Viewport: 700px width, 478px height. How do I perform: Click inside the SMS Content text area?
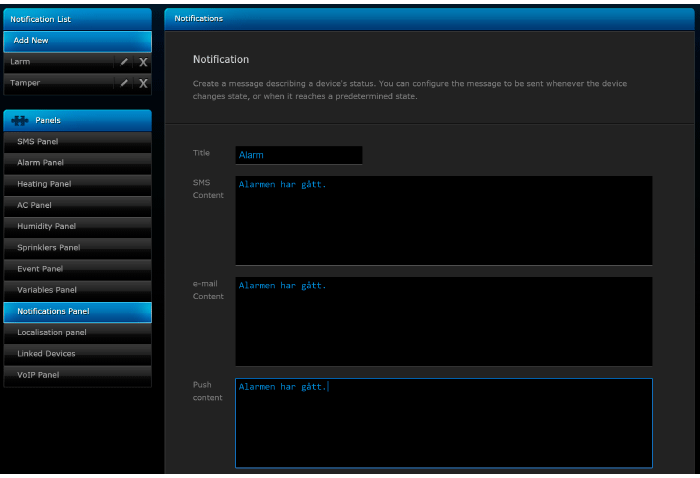443,221
